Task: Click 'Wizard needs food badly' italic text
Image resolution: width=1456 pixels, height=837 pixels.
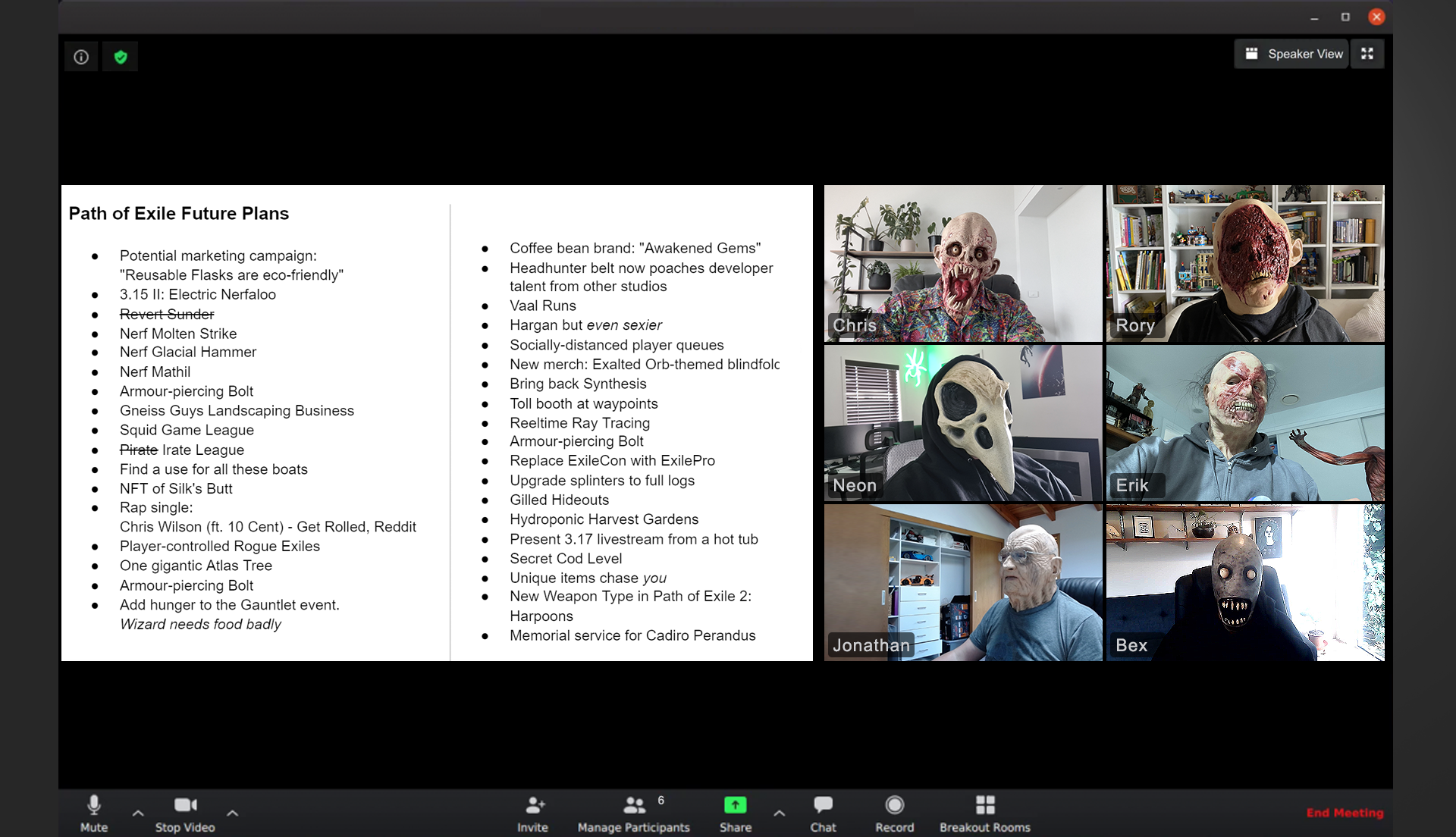Action: click(x=200, y=624)
